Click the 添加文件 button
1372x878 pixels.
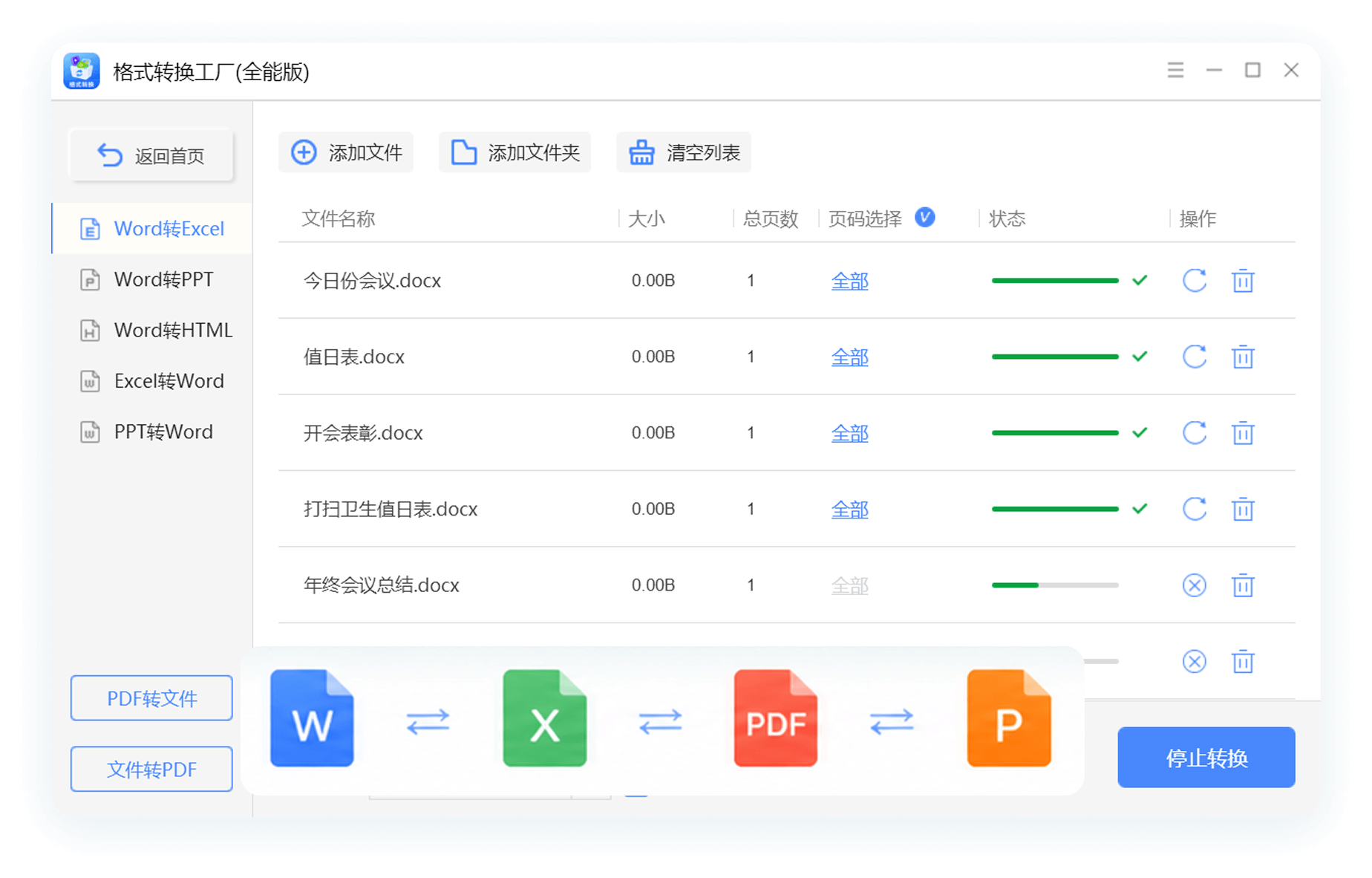346,152
